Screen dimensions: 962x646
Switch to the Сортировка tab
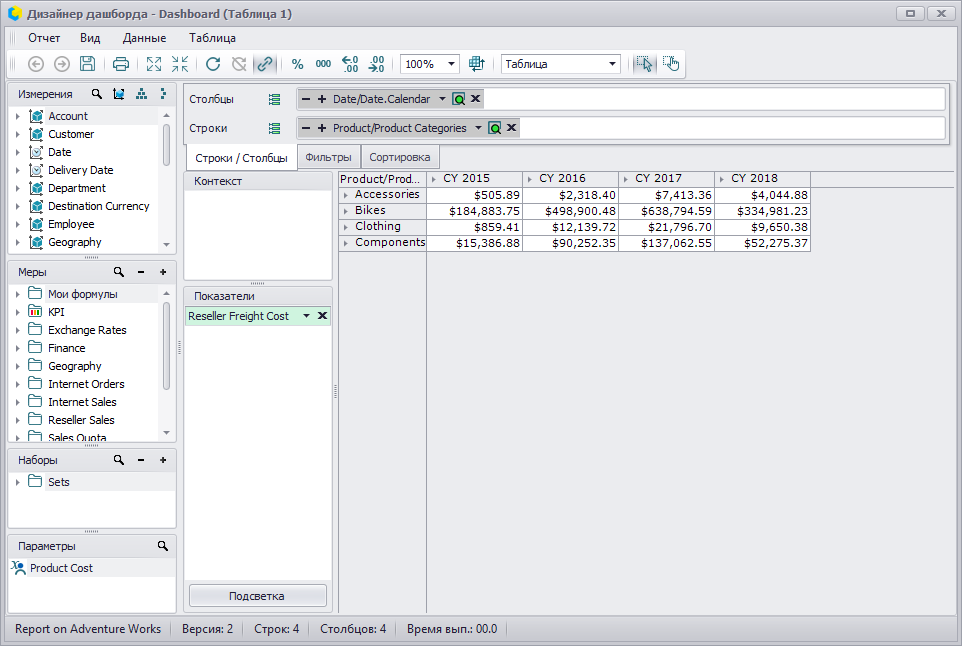coord(399,157)
